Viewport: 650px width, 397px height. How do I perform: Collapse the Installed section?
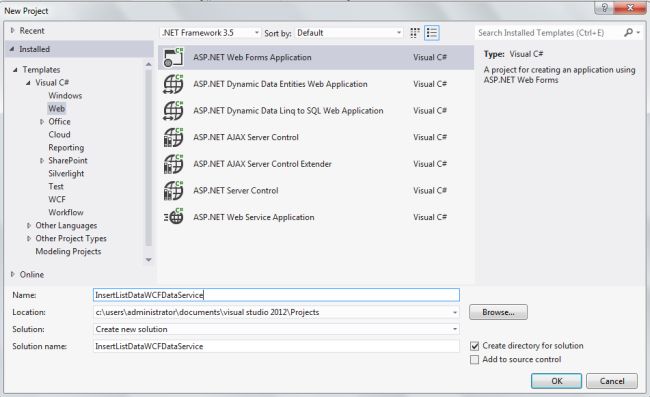(x=12, y=49)
